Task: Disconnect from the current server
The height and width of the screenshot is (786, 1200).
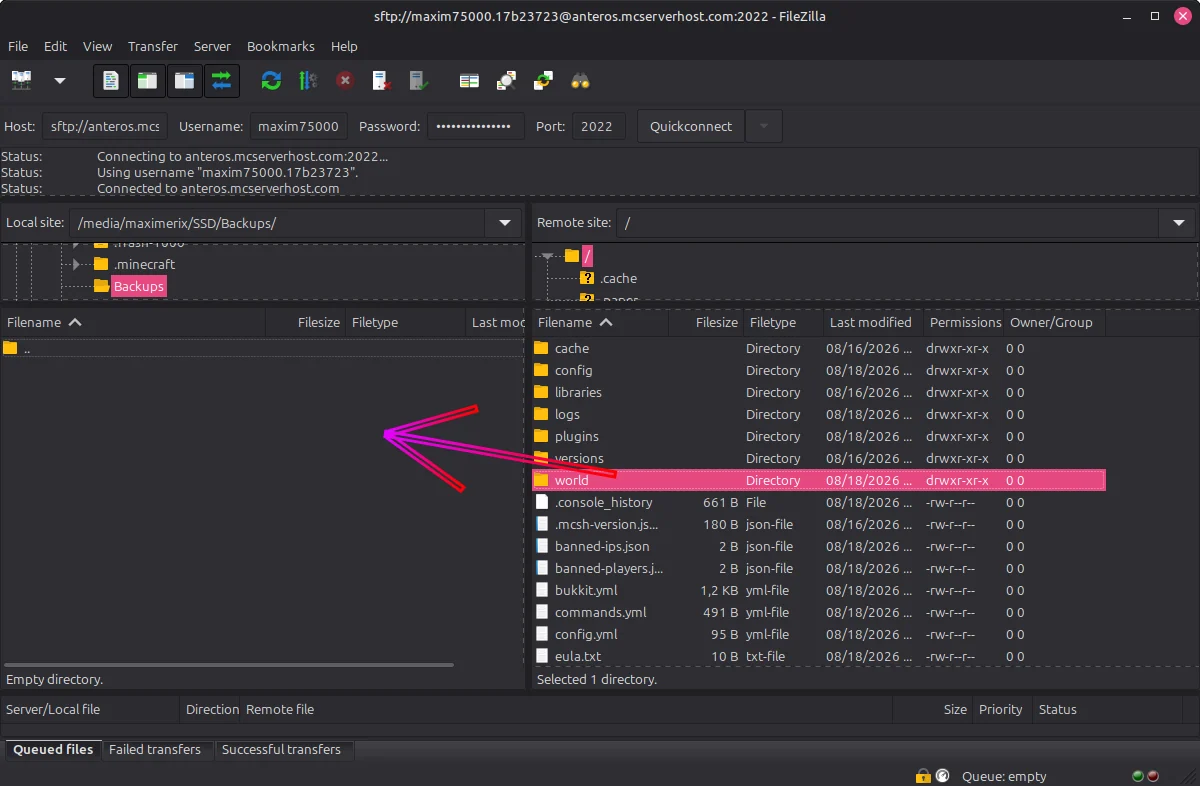Action: coord(381,81)
